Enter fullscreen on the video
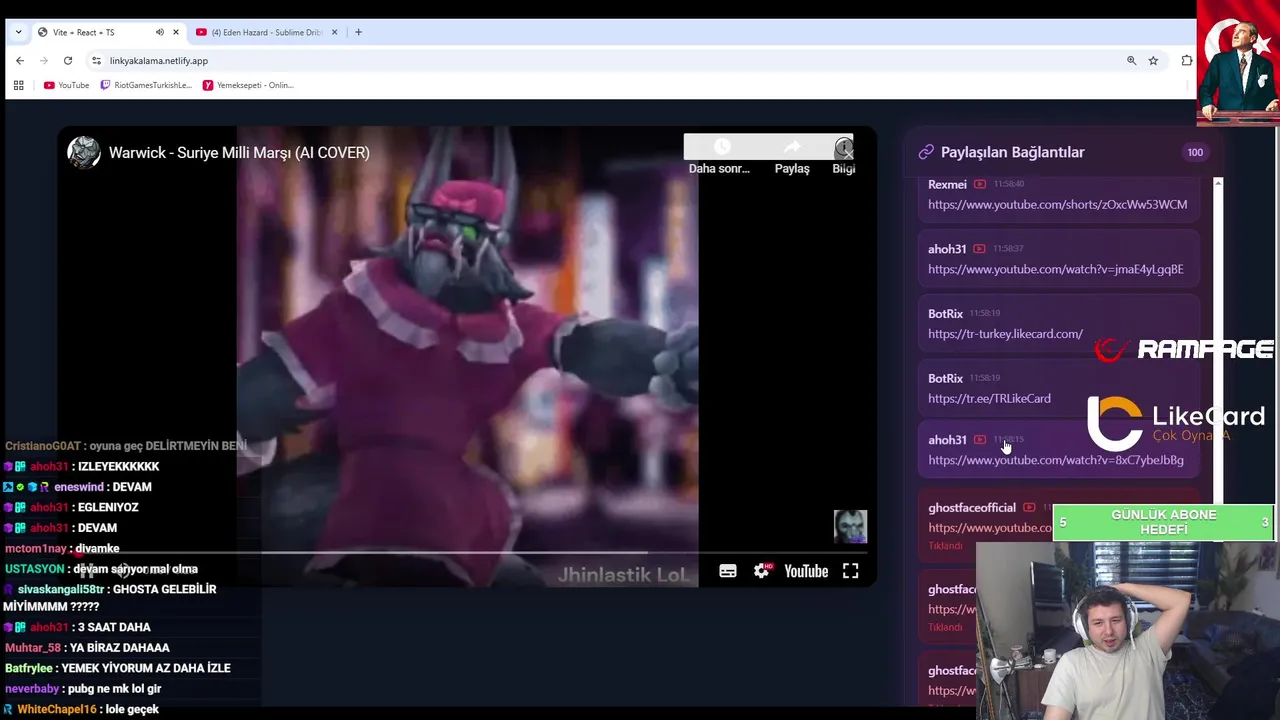The width and height of the screenshot is (1280, 720). 850,571
